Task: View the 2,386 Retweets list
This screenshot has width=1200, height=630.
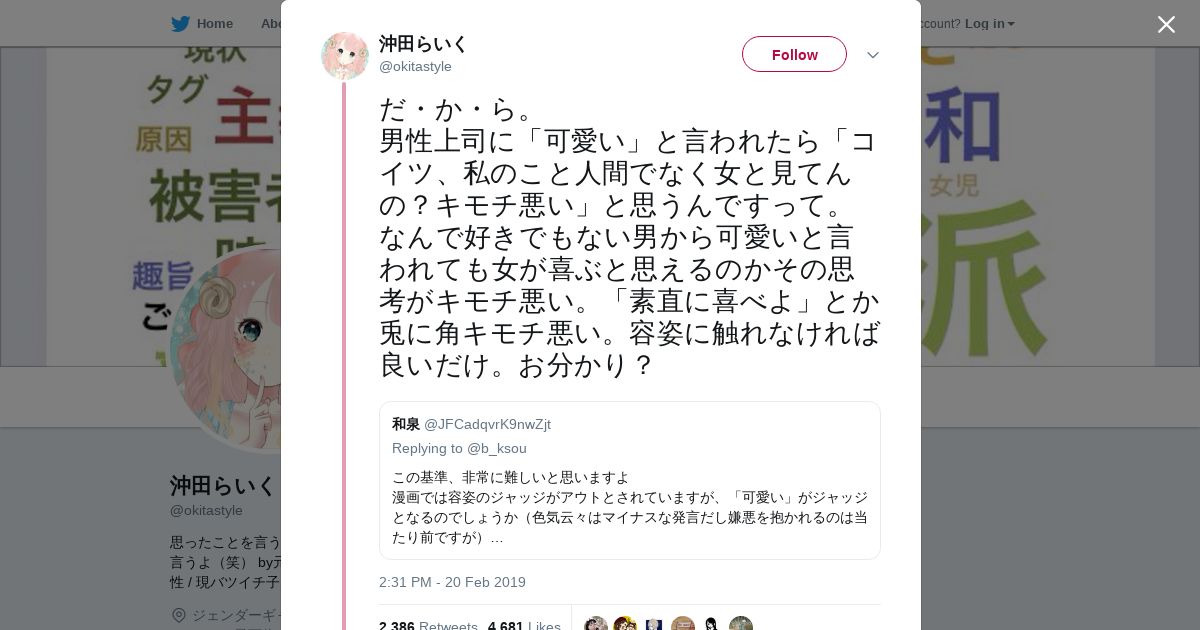Action: pyautogui.click(x=428, y=626)
